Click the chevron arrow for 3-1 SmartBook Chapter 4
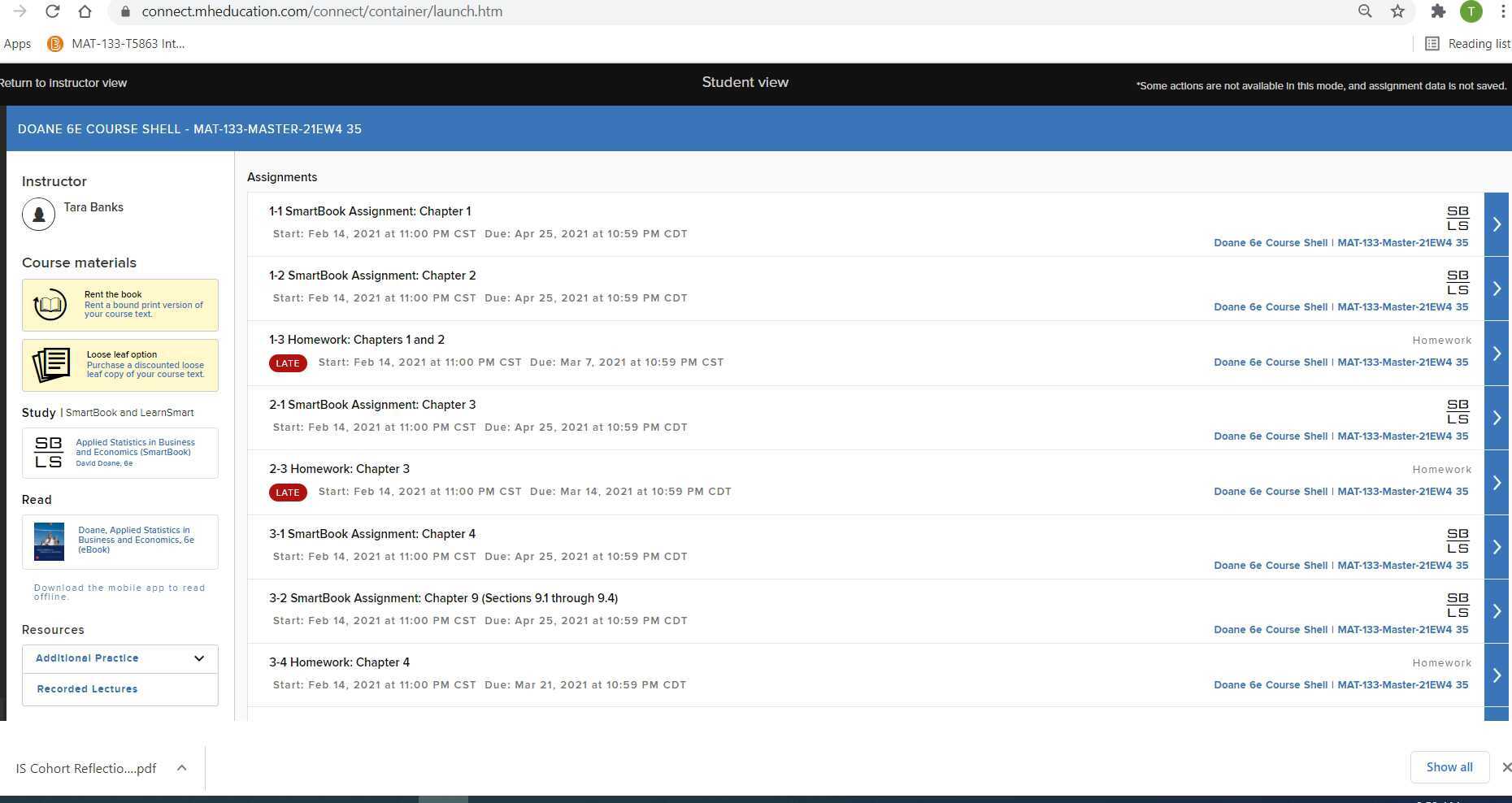This screenshot has height=803, width=1512. [x=1497, y=547]
